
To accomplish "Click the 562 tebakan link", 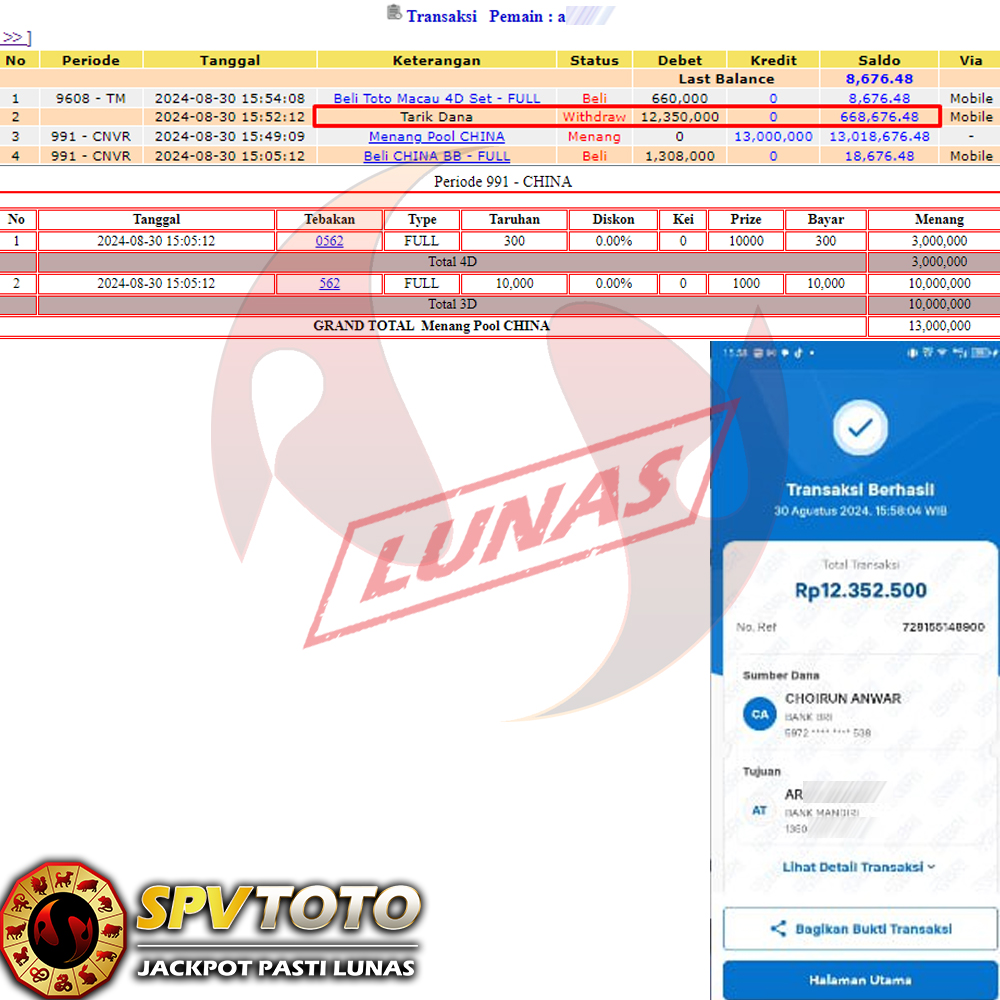I will tap(329, 283).
